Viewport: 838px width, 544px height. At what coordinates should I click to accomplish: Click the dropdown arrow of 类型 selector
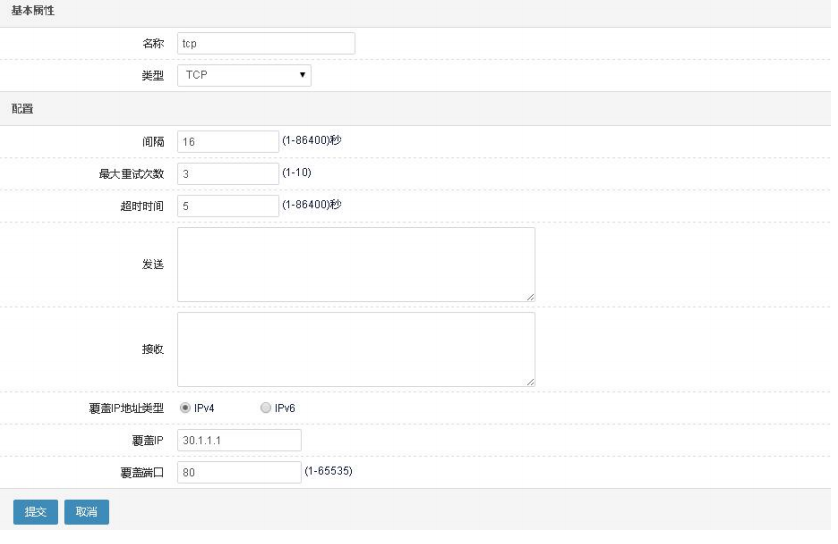pyautogui.click(x=302, y=75)
